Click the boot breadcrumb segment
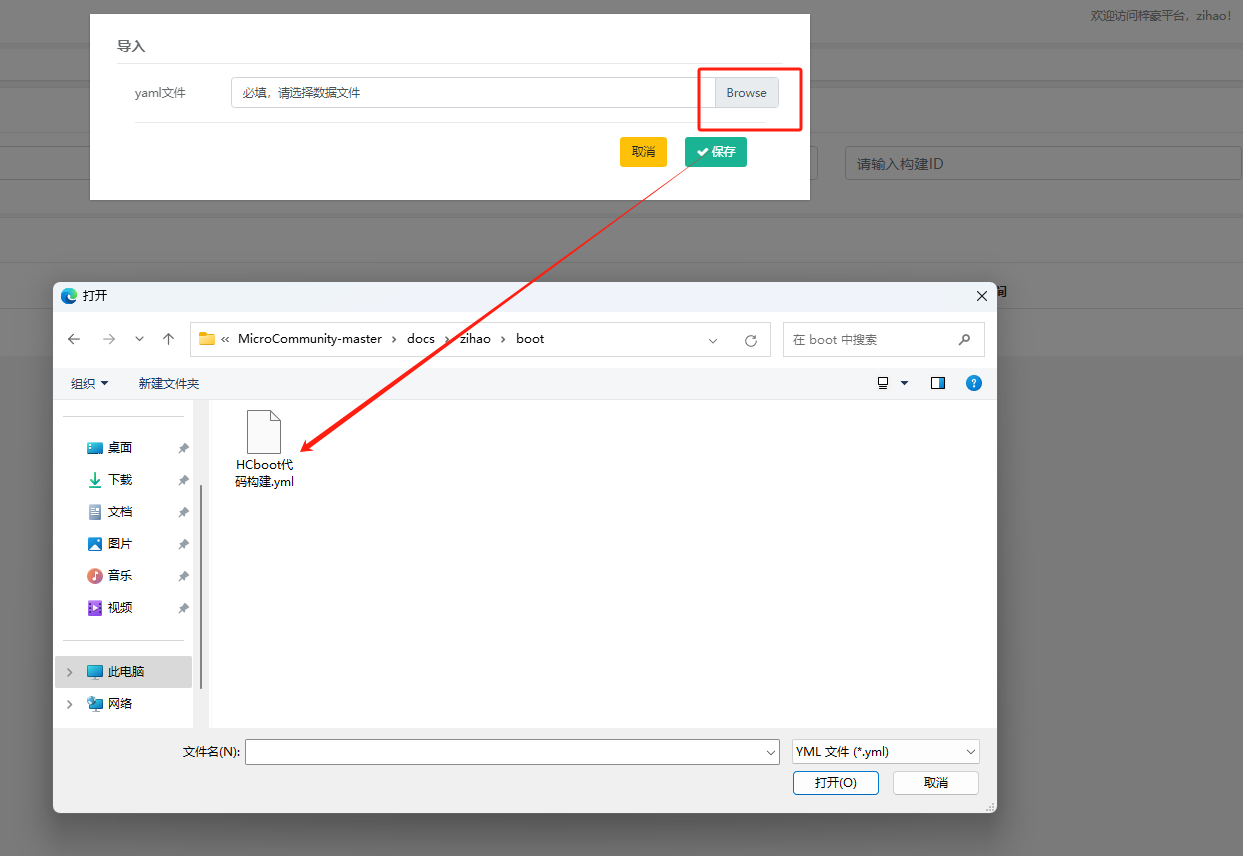This screenshot has width=1243, height=856. (x=530, y=339)
